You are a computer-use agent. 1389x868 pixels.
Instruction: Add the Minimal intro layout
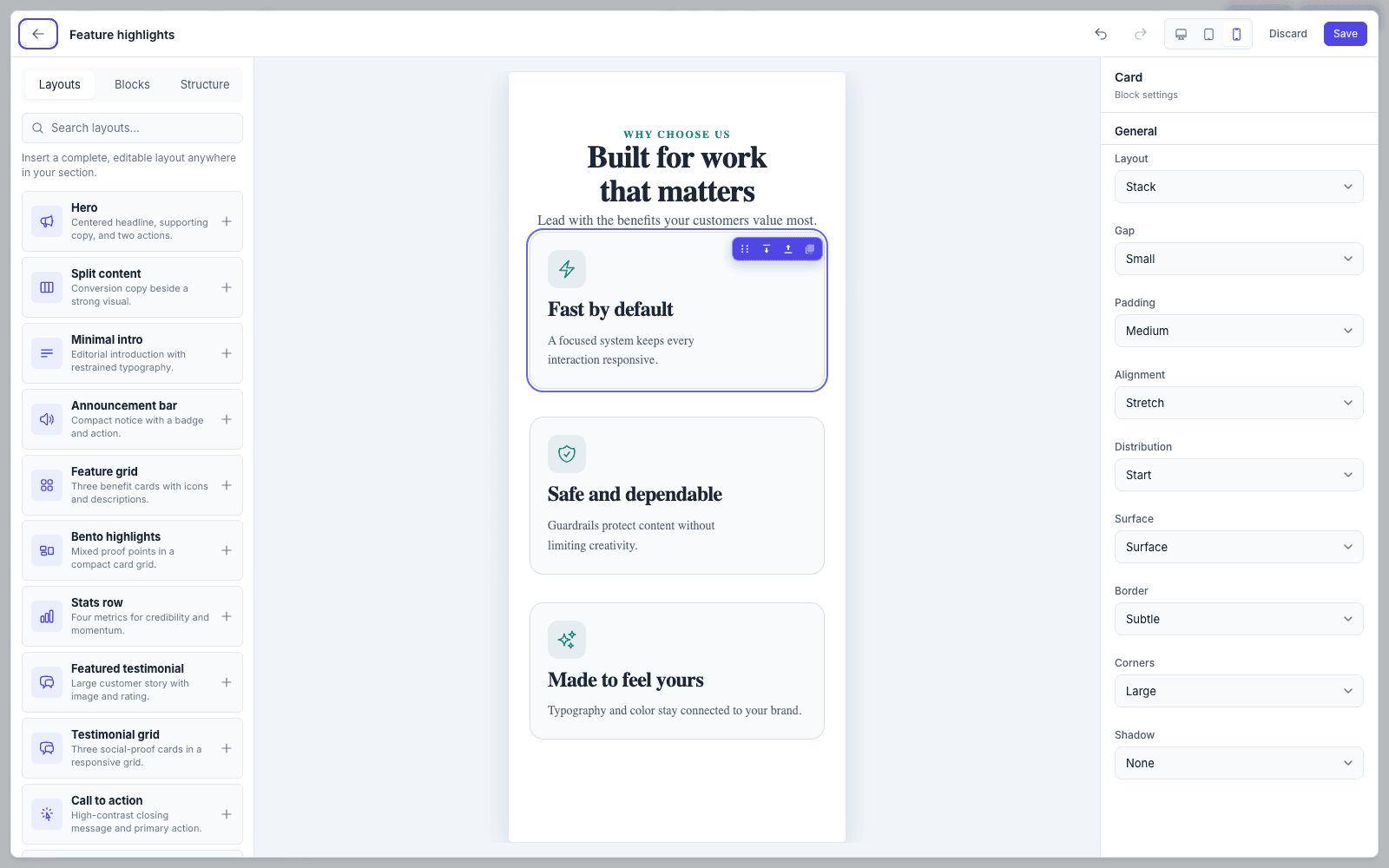pyautogui.click(x=227, y=353)
